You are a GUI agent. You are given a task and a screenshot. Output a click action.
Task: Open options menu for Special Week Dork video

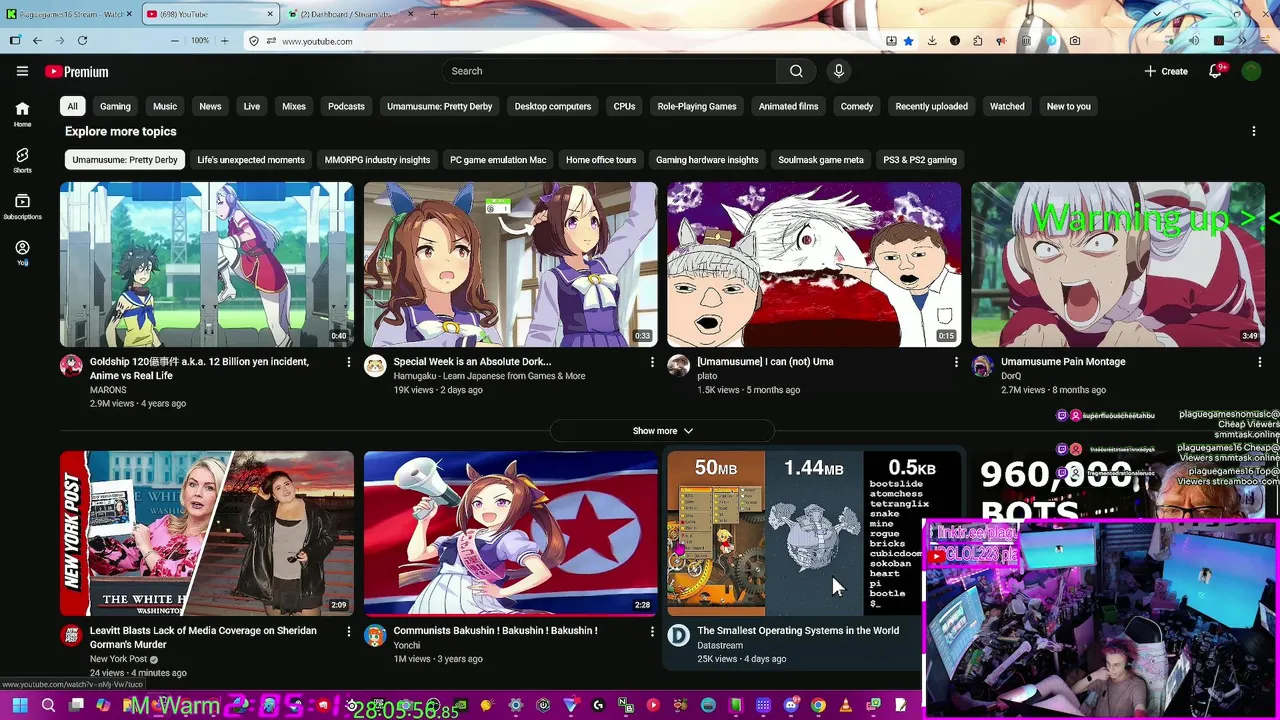652,362
